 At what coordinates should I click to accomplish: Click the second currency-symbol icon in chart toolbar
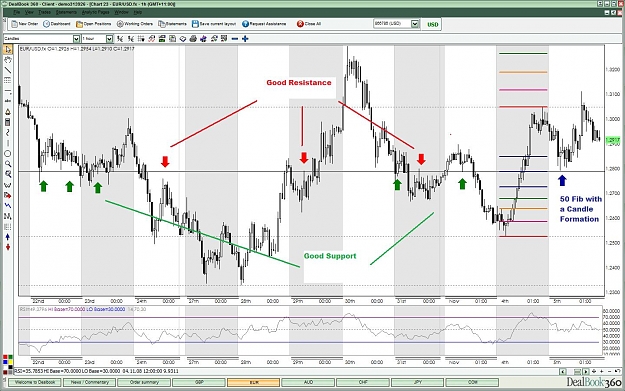pos(131,39)
